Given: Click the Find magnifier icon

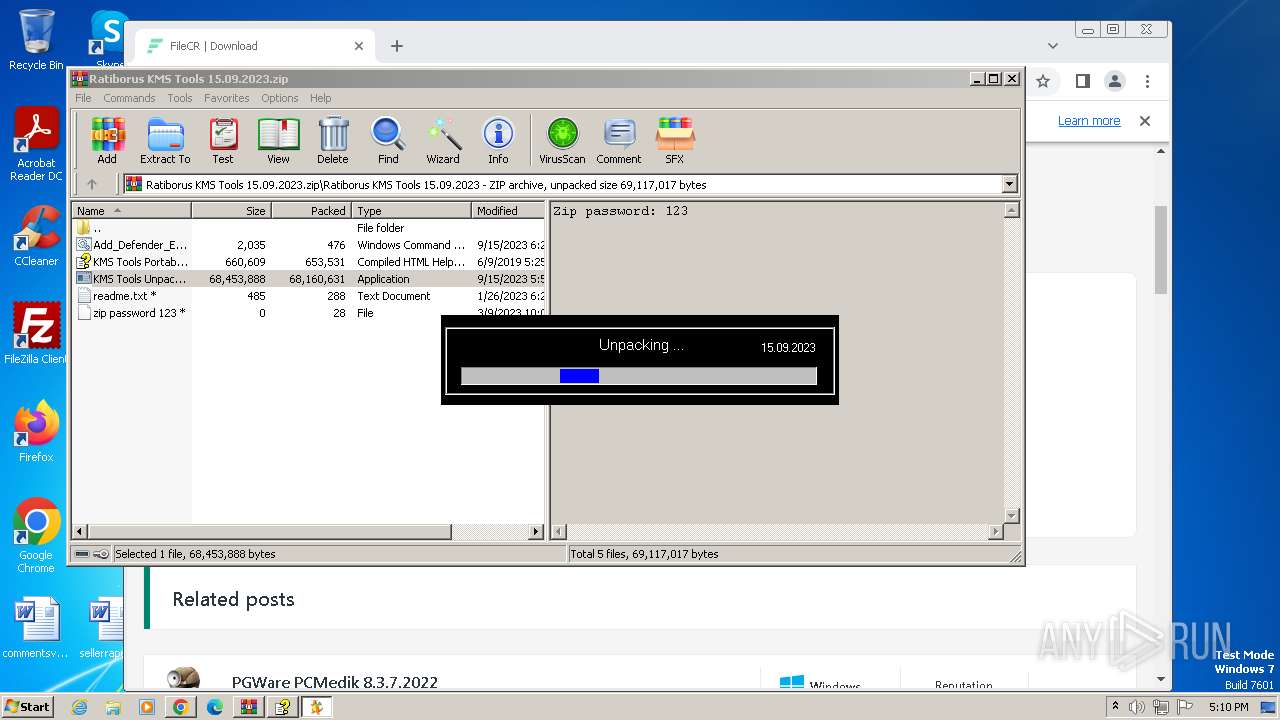Looking at the screenshot, I should coord(388,140).
